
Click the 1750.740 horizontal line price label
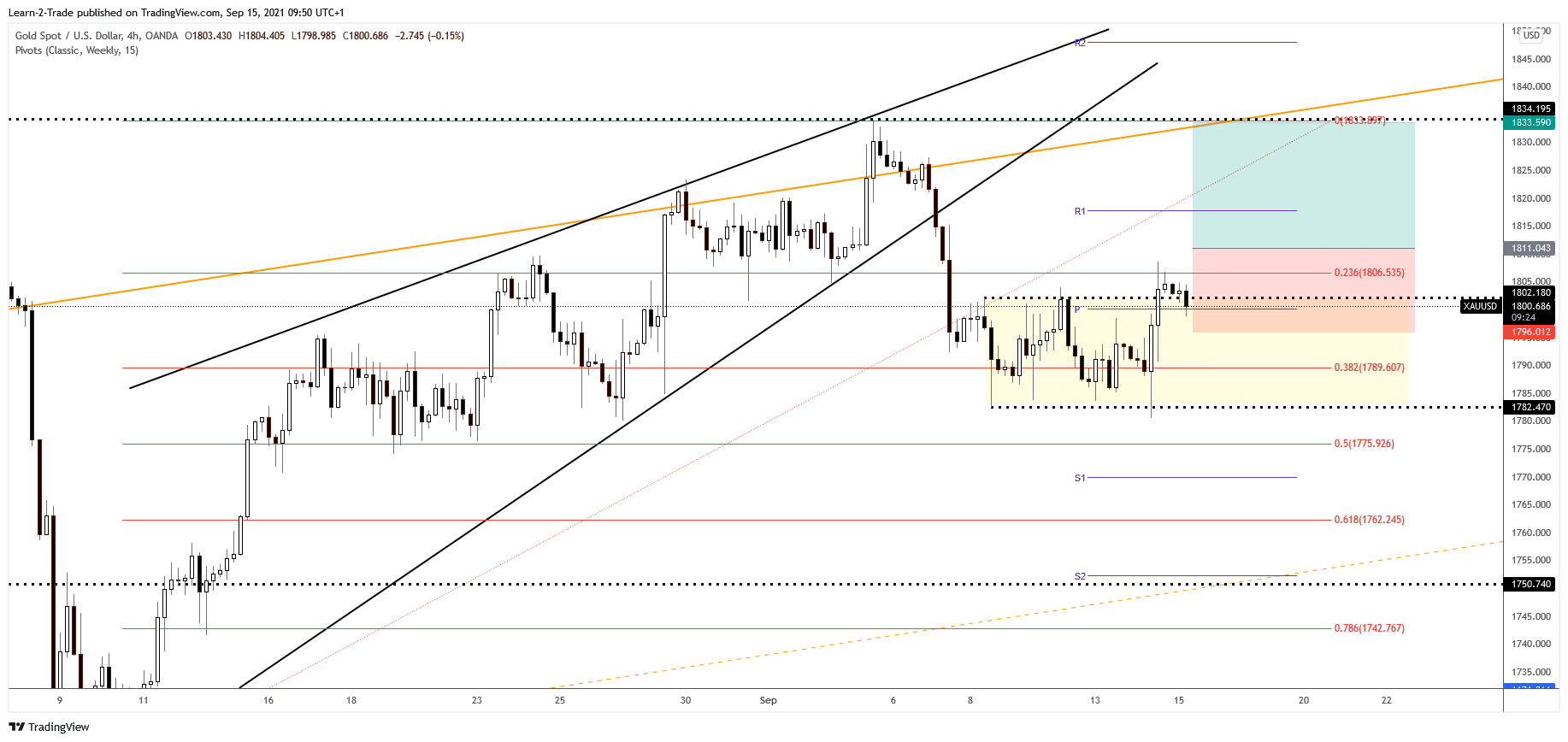coord(1530,584)
